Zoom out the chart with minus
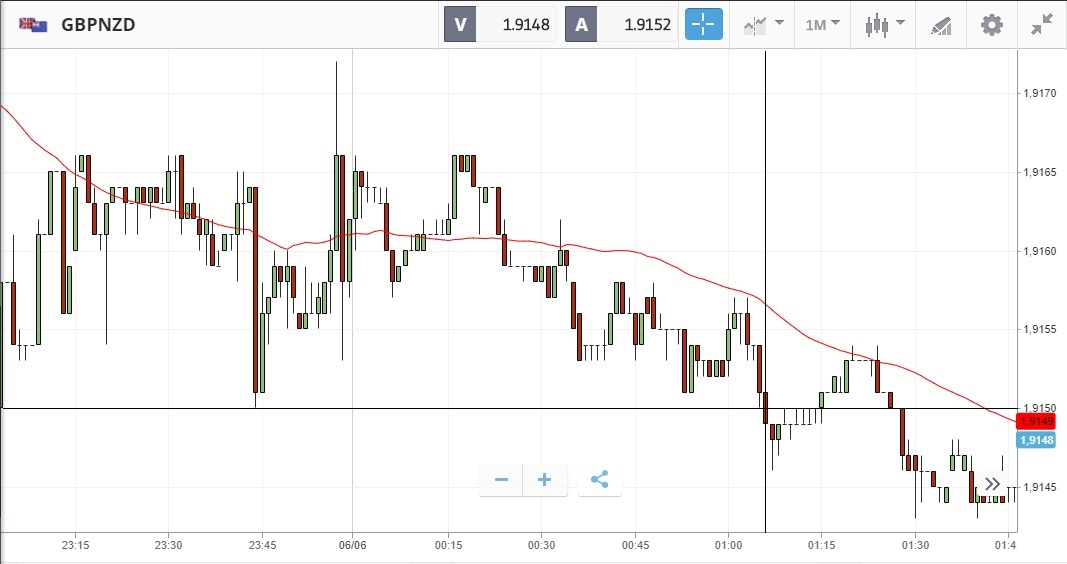The height and width of the screenshot is (564, 1067). click(x=501, y=480)
